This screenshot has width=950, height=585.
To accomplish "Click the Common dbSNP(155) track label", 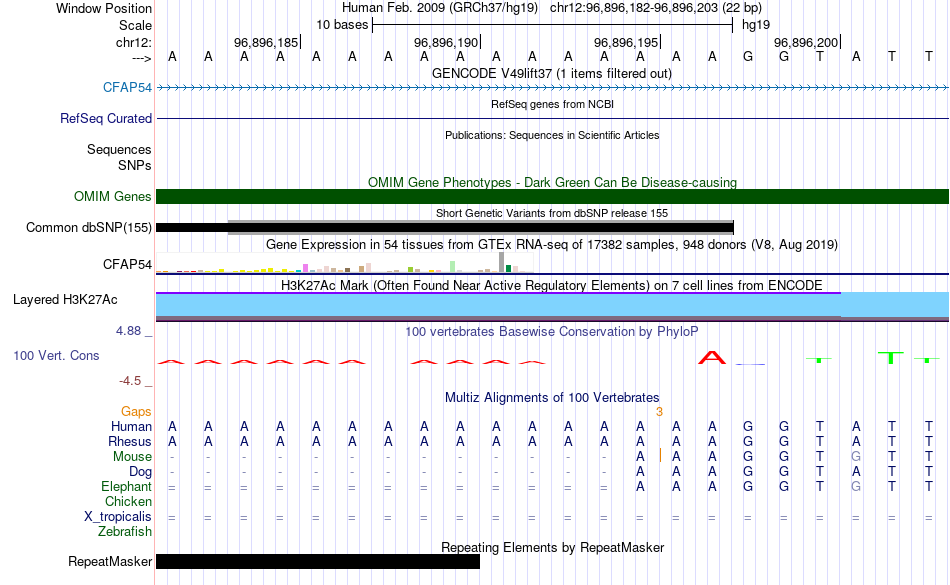I will pos(88,228).
